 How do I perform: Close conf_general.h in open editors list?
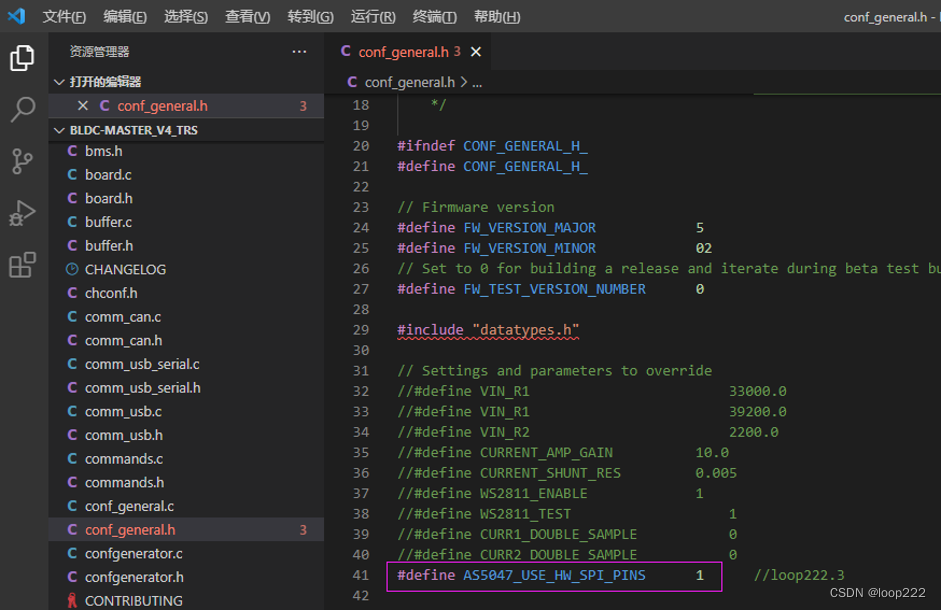point(83,106)
